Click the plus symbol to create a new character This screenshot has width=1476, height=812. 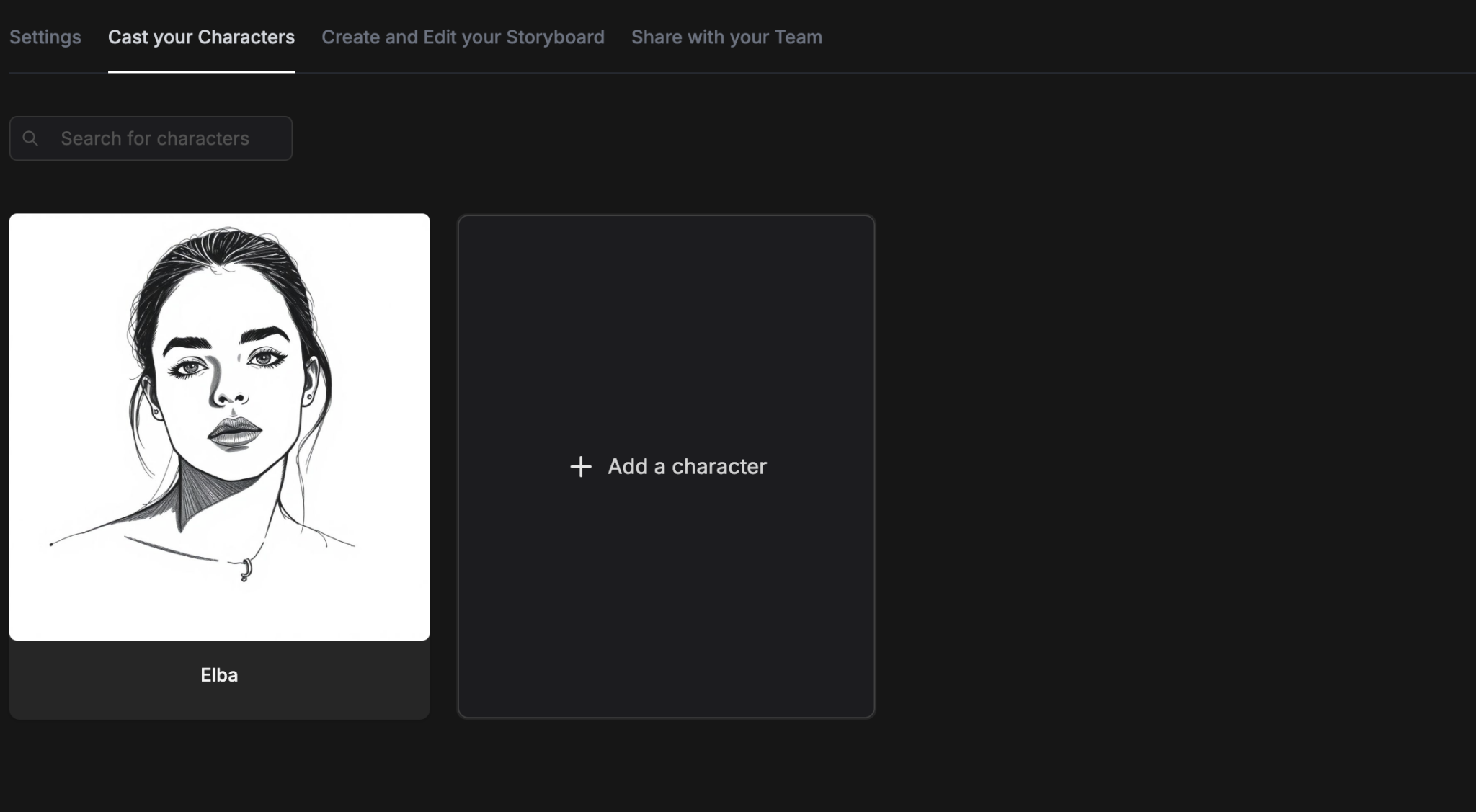pyautogui.click(x=580, y=466)
